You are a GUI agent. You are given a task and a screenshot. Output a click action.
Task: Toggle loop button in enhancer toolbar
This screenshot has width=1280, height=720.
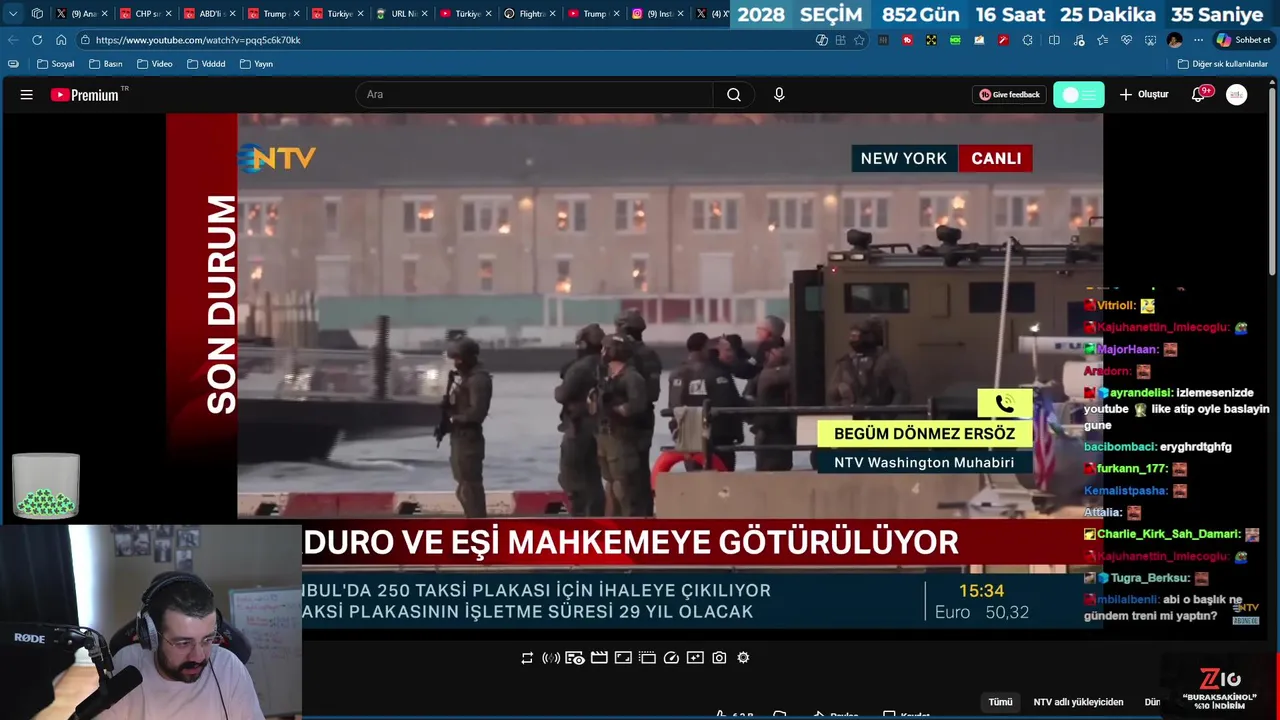pos(527,658)
